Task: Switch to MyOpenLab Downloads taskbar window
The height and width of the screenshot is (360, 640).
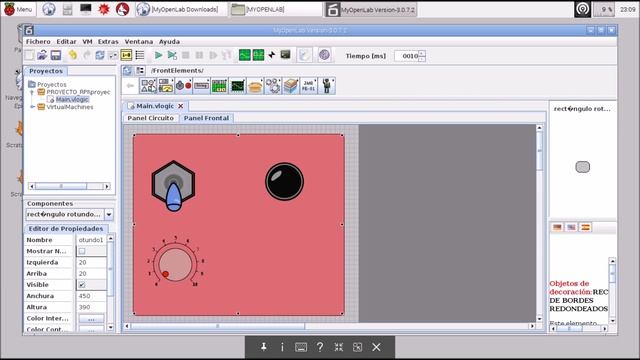Action: (x=181, y=9)
